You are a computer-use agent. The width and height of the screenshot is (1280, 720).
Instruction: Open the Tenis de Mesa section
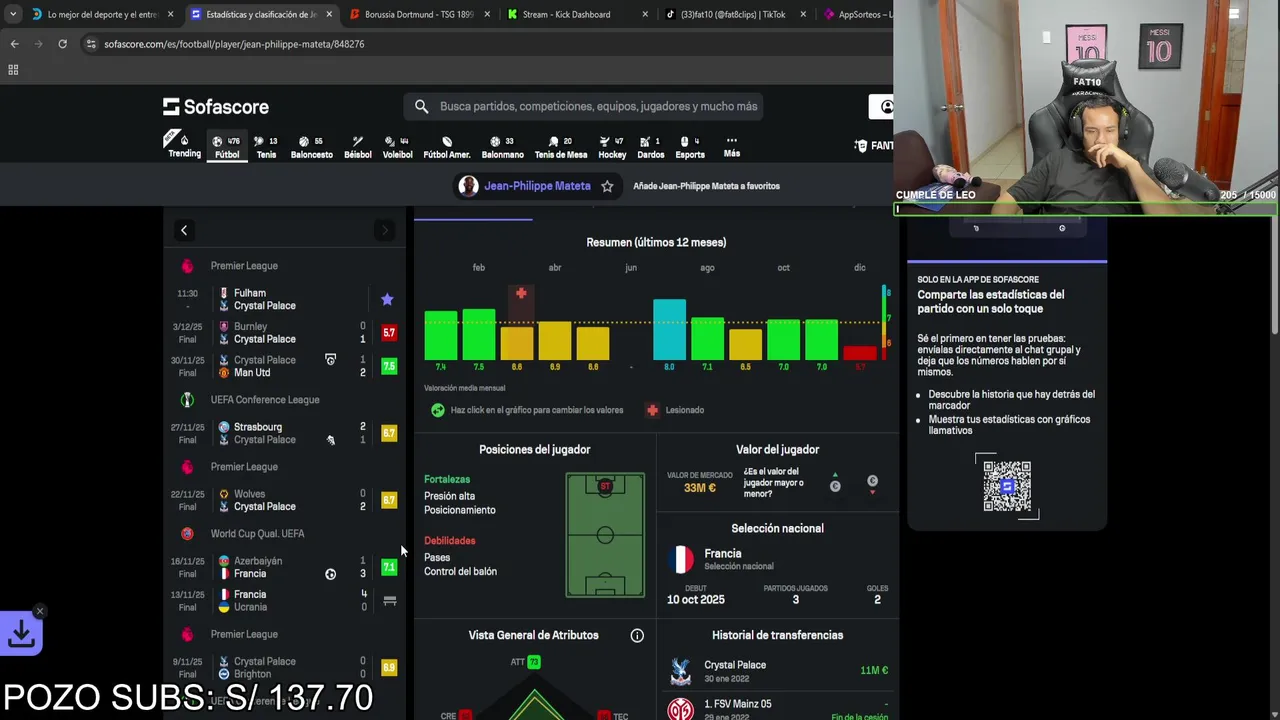[560, 146]
